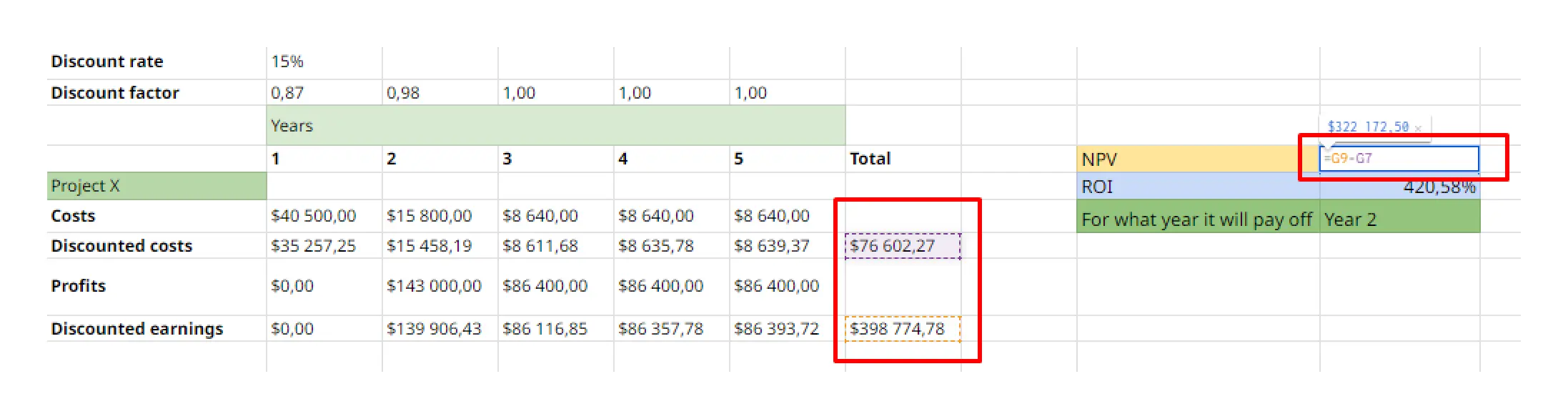
Task: Select the 'Discount rate' label cell
Action: 157,62
